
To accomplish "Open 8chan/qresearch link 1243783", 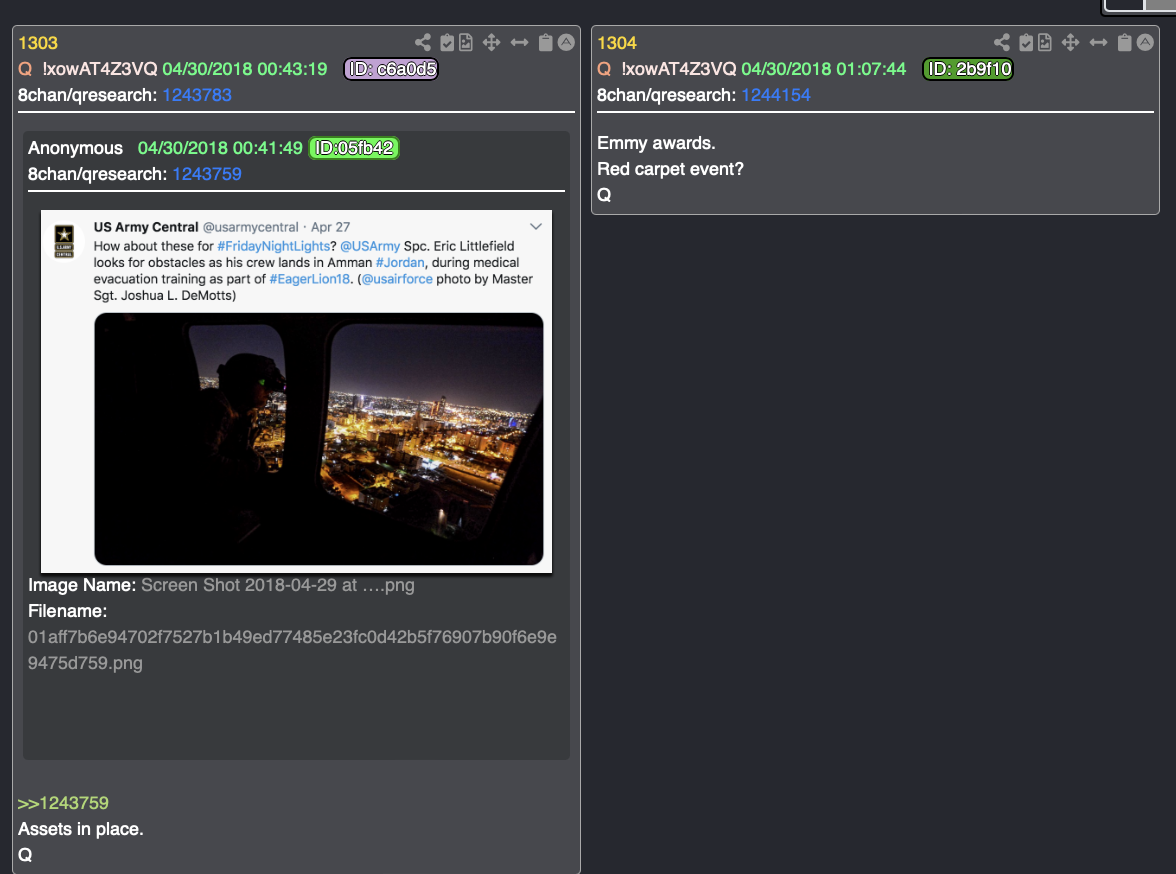I will coord(197,95).
